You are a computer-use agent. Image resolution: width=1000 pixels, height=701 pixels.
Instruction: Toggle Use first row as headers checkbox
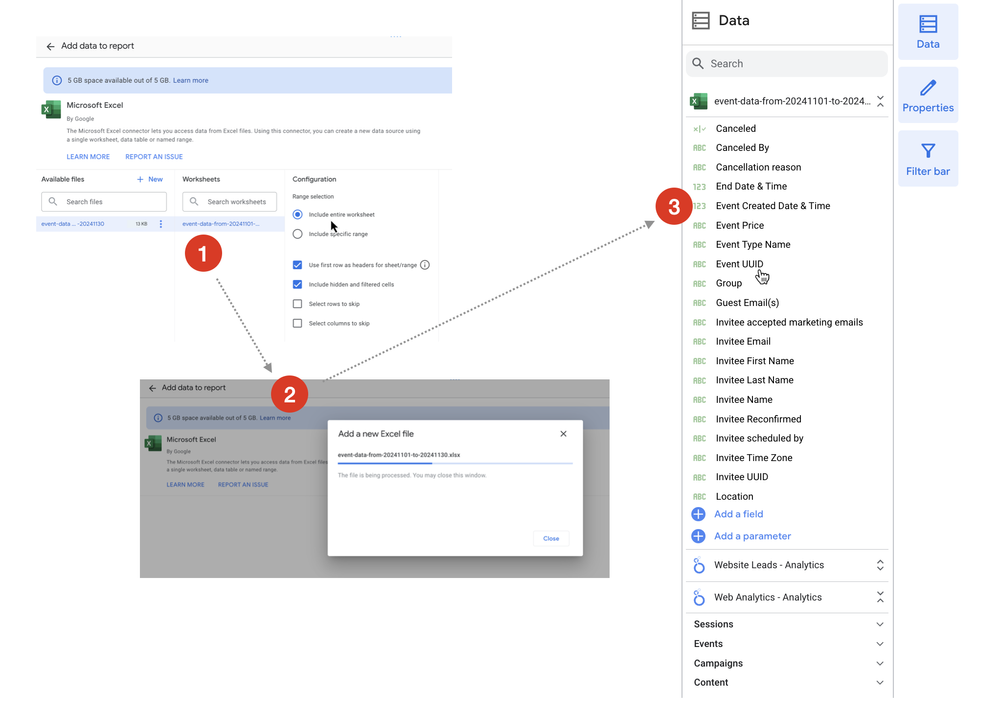tap(297, 265)
